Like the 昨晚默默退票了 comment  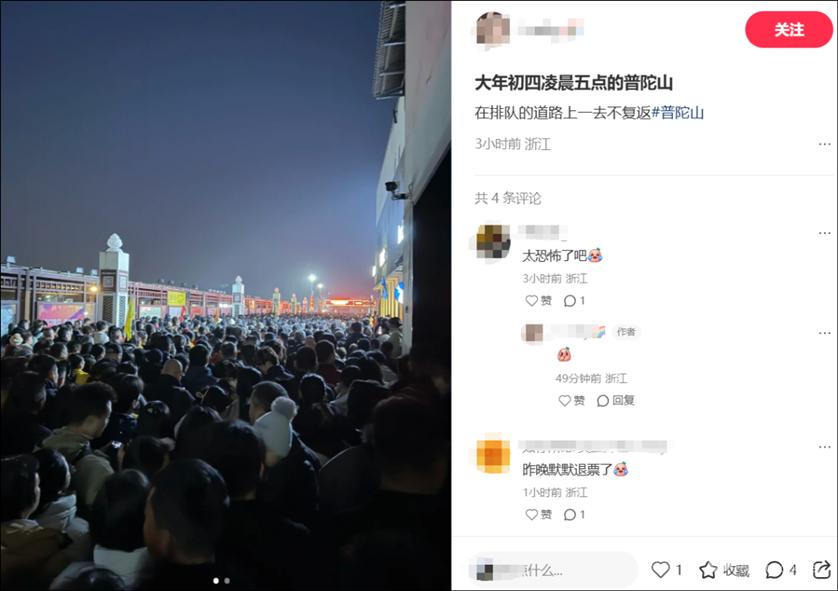[x=539, y=515]
